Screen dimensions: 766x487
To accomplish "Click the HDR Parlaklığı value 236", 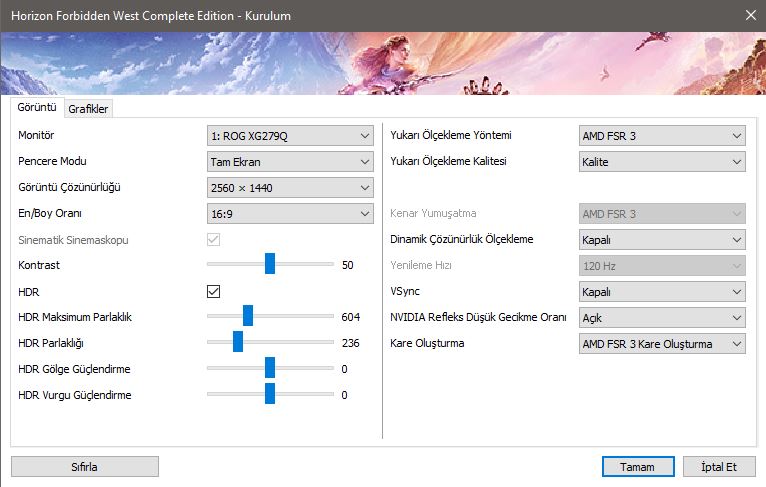I will coord(350,343).
